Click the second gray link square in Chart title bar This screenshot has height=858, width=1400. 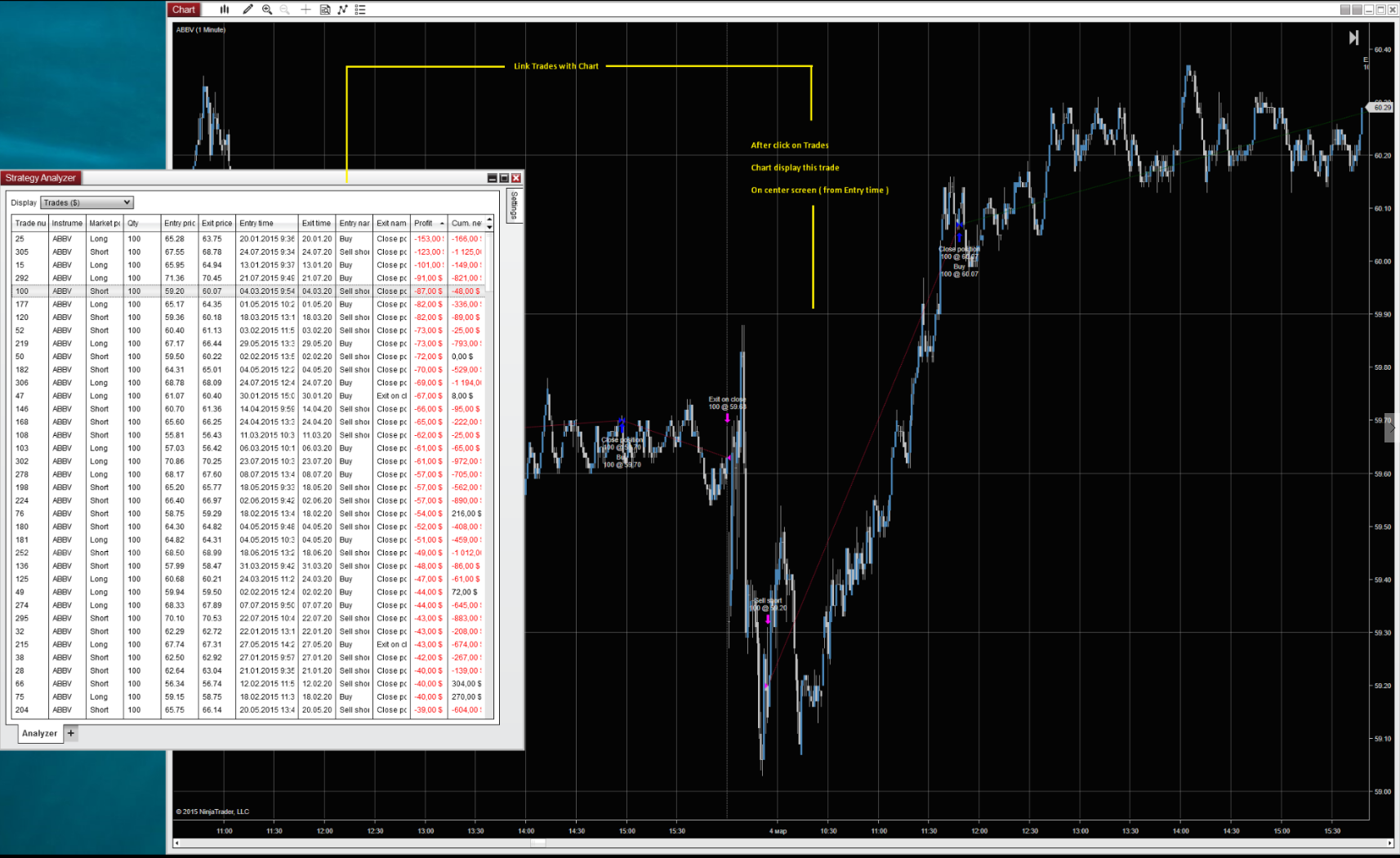coord(1357,10)
